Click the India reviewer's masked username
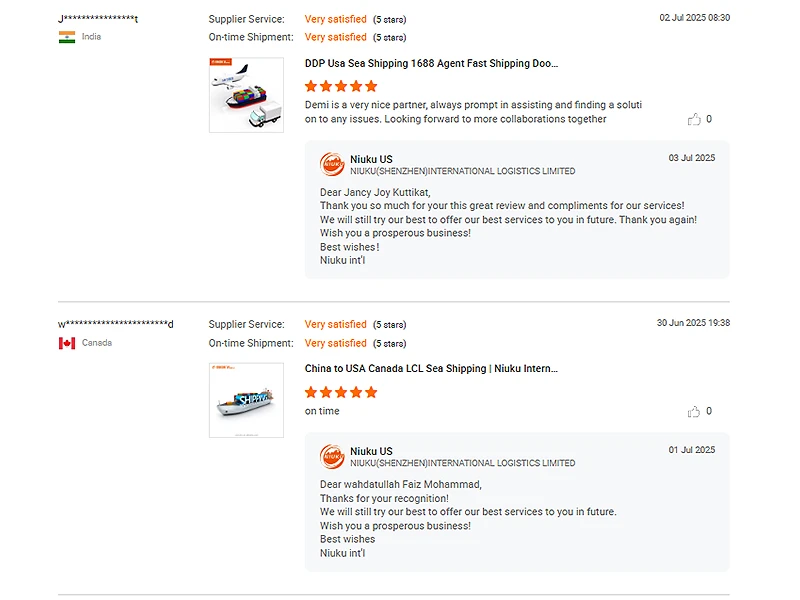 click(98, 19)
